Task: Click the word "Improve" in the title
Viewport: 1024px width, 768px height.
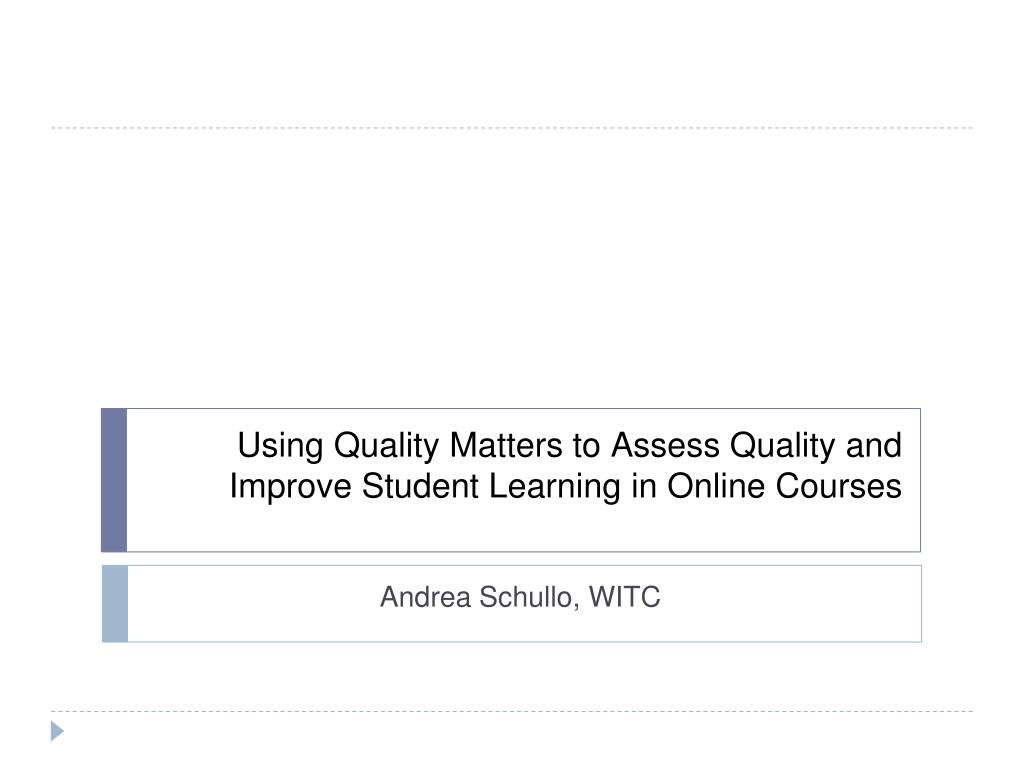Action: 291,487
